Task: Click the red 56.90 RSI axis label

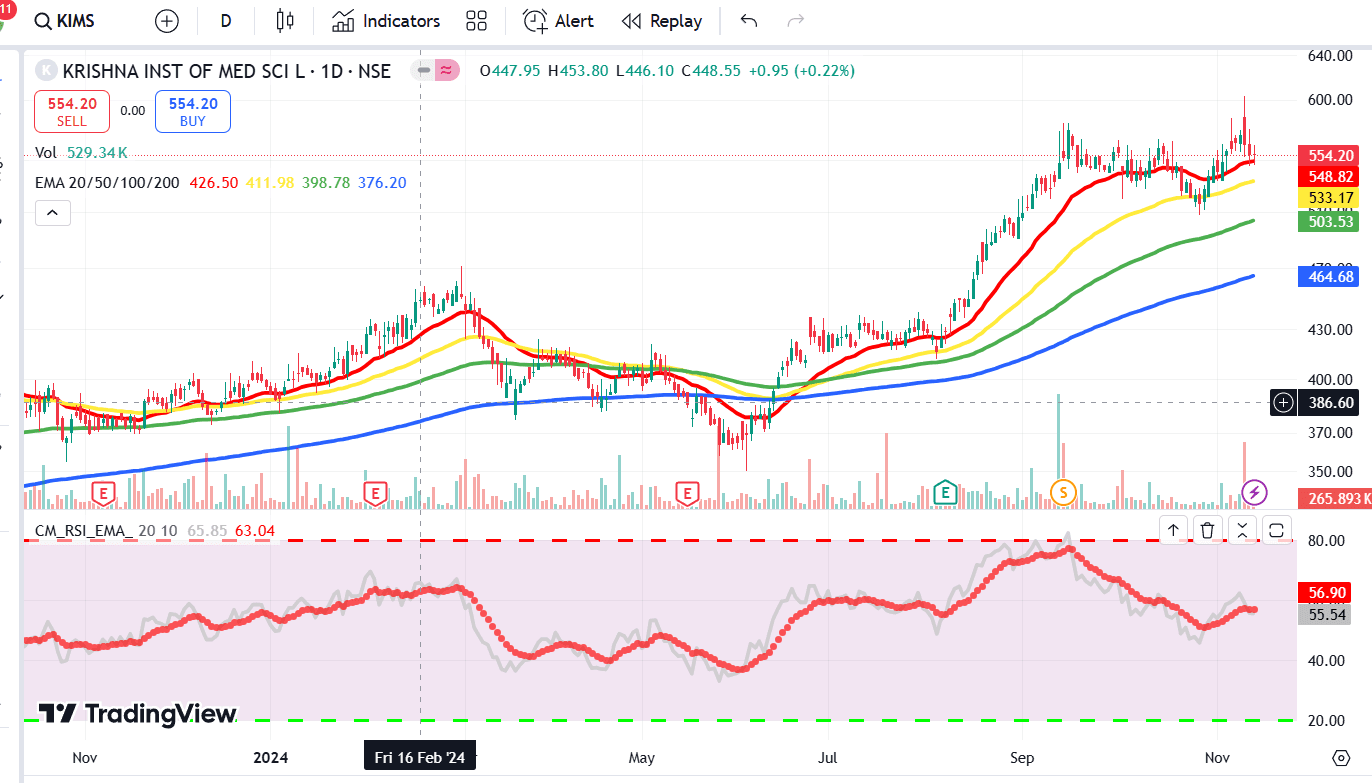Action: coord(1326,593)
